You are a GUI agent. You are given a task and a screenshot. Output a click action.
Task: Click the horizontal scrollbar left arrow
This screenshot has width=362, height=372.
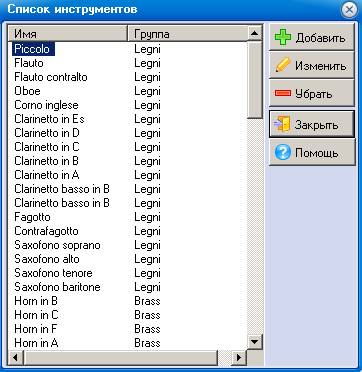tap(15, 357)
